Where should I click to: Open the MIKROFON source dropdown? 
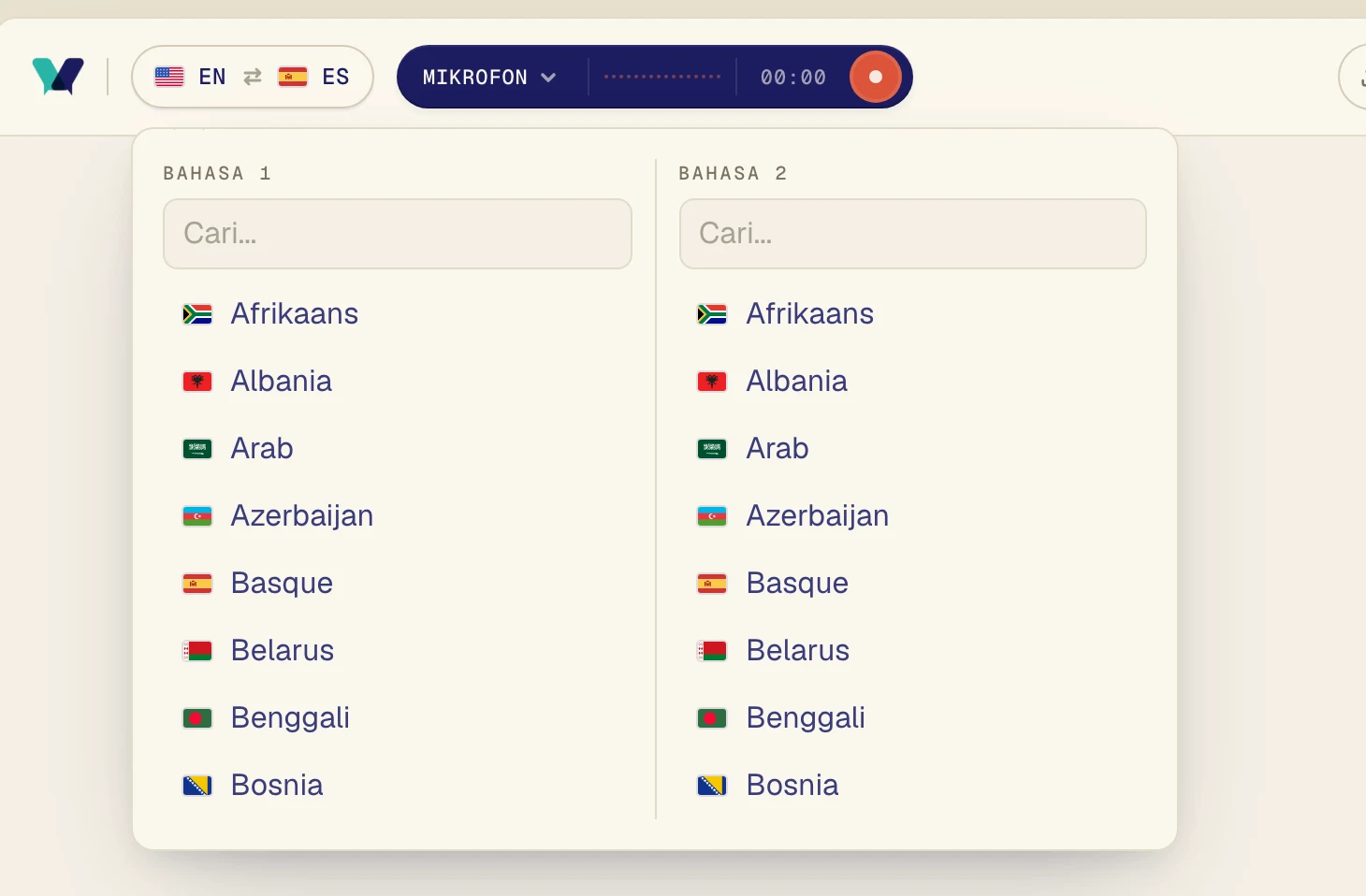click(489, 77)
